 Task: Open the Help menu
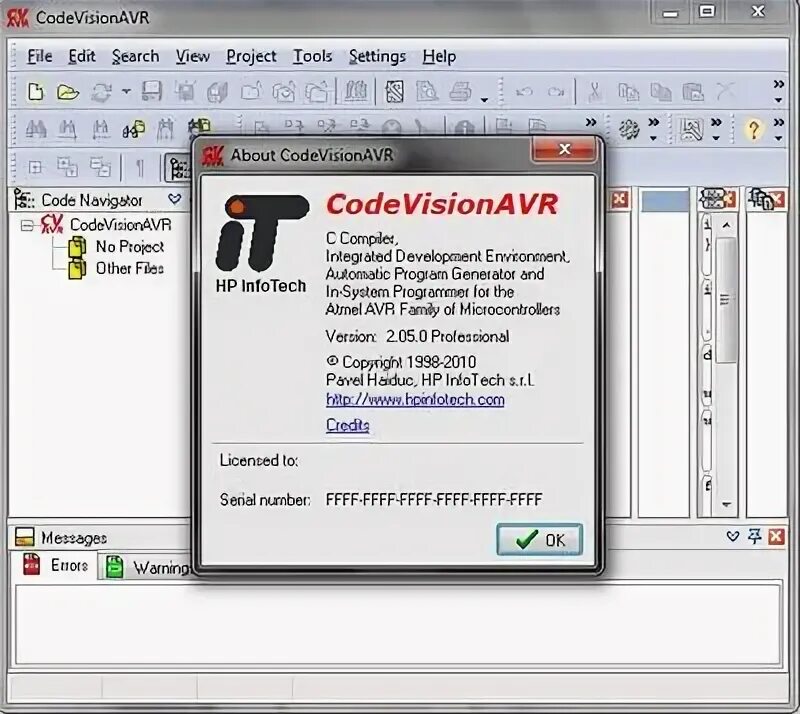[x=439, y=57]
